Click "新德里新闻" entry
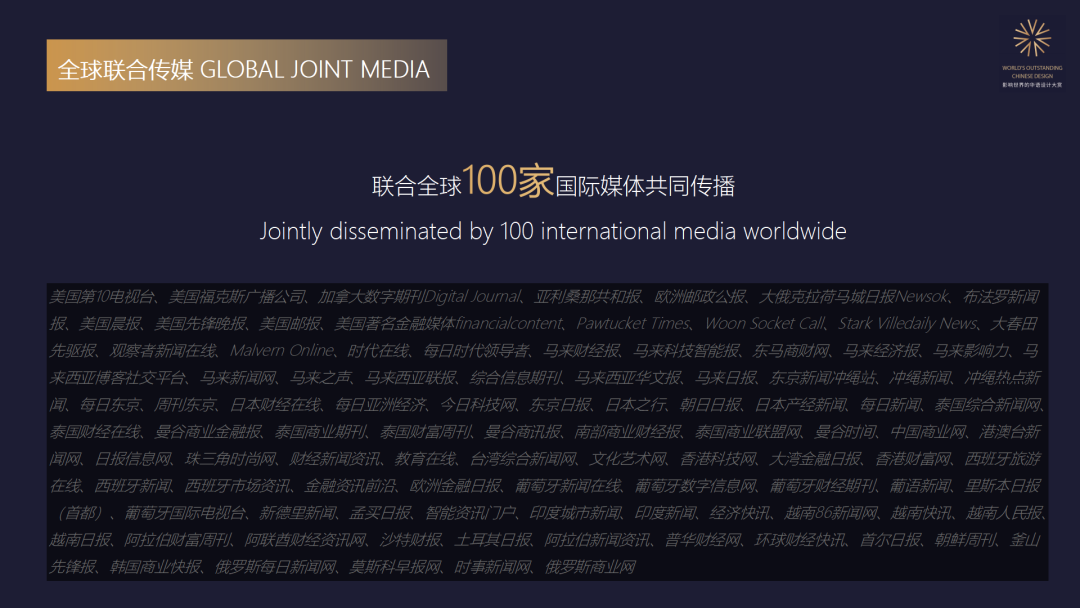The height and width of the screenshot is (608, 1080). 298,513
